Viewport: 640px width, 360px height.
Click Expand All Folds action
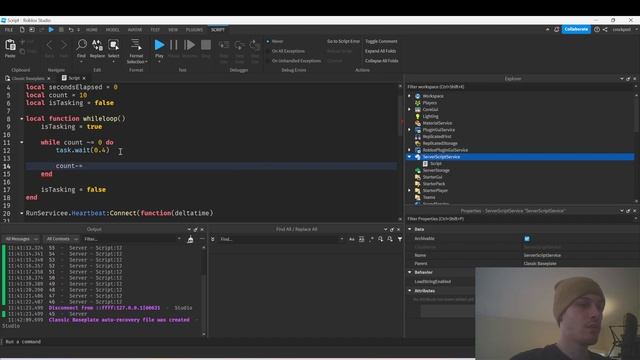click(x=380, y=51)
